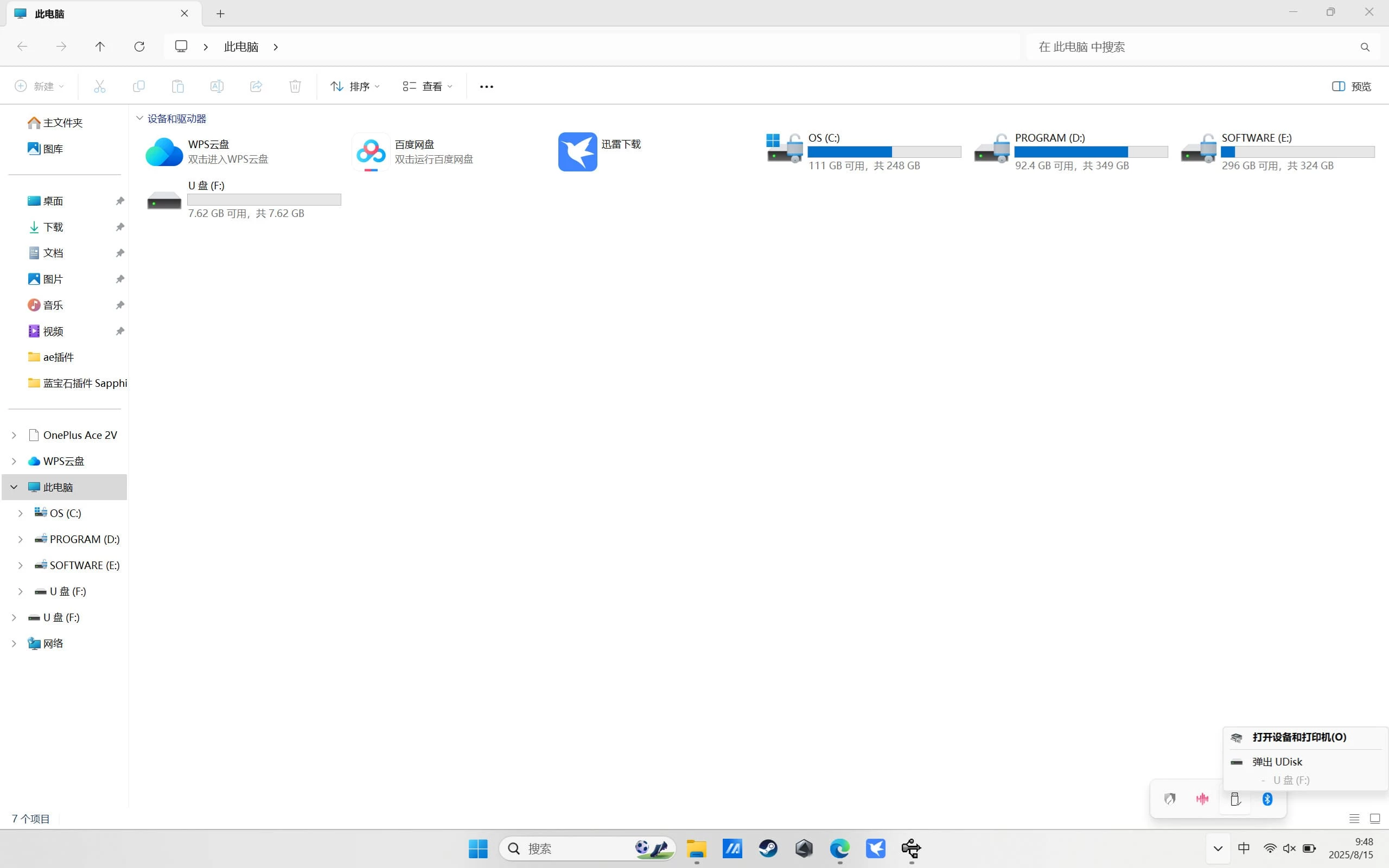Viewport: 1389px width, 868px height.
Task: Open the 排序 sort dropdown
Action: click(x=355, y=86)
